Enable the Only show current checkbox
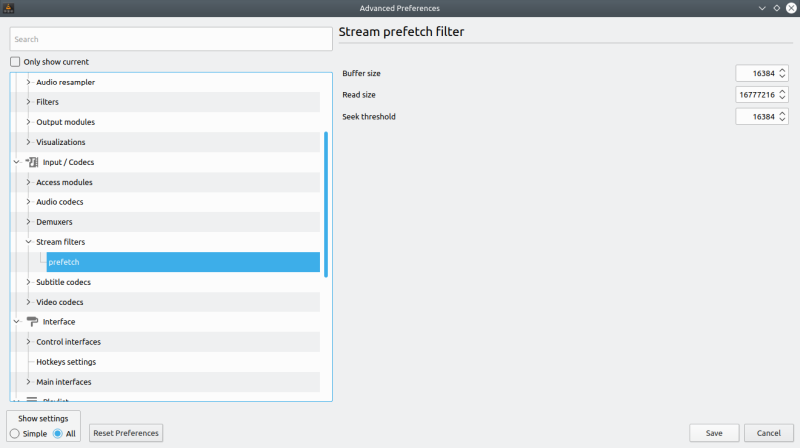800x448 pixels. pyautogui.click(x=15, y=62)
